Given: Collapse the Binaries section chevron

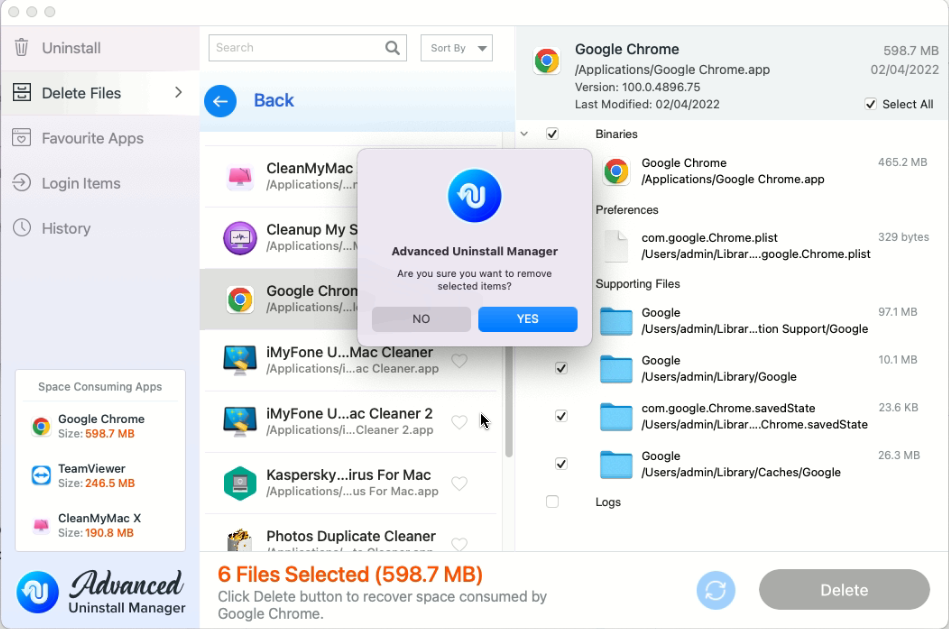Looking at the screenshot, I should pos(525,134).
